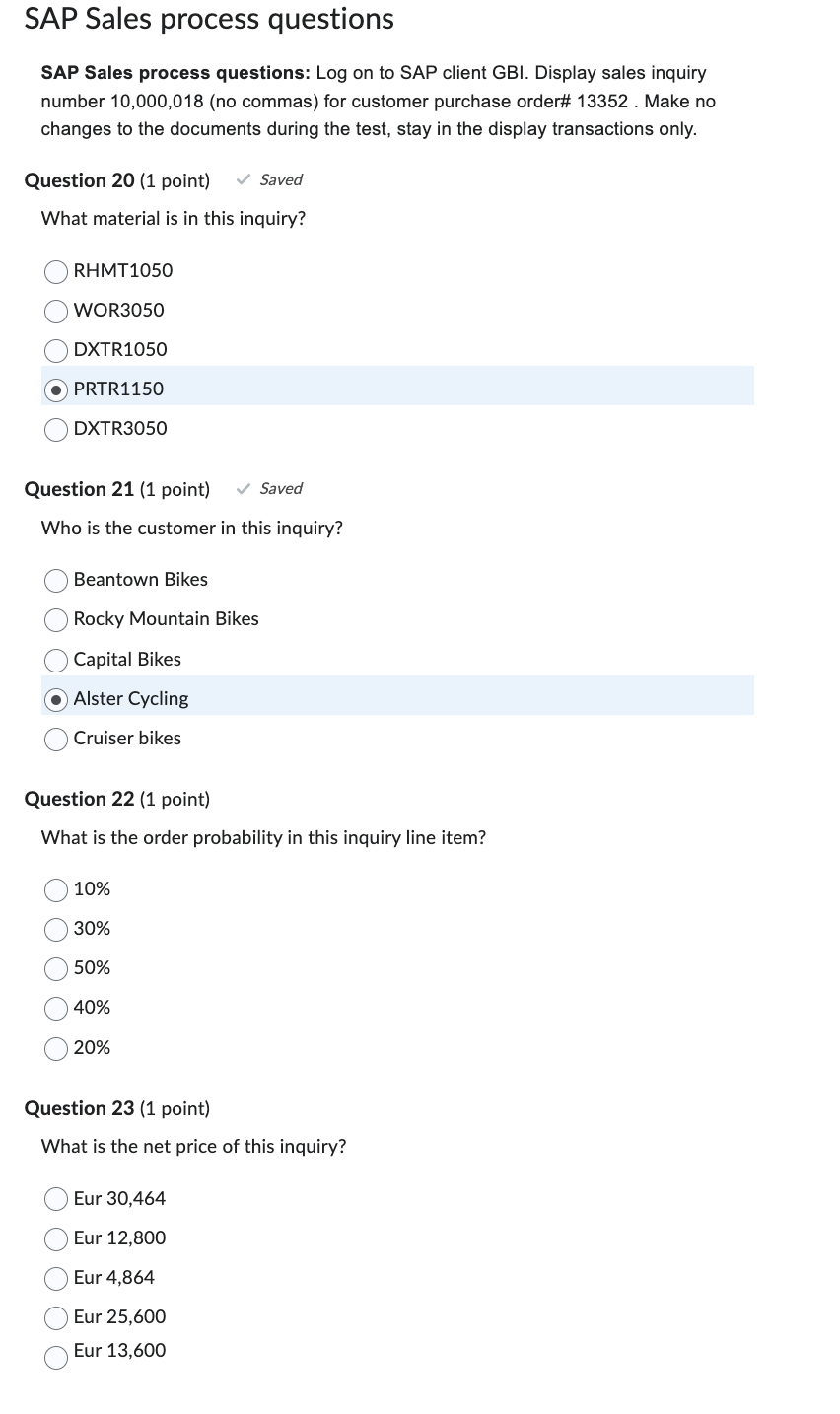
Task: Click the Saved checkmark for question 20
Action: coord(243,180)
